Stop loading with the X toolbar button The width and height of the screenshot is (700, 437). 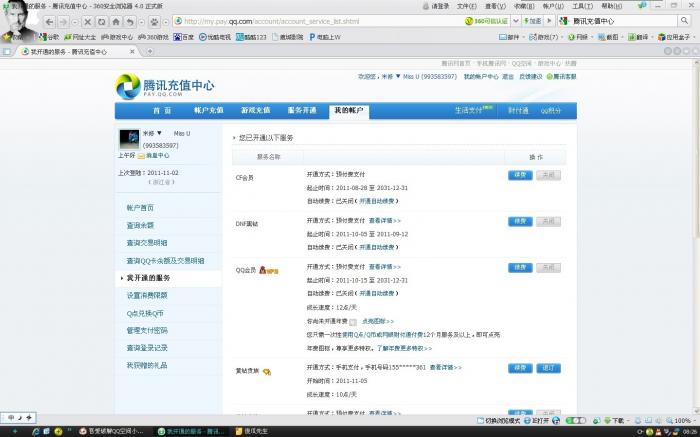click(88, 21)
